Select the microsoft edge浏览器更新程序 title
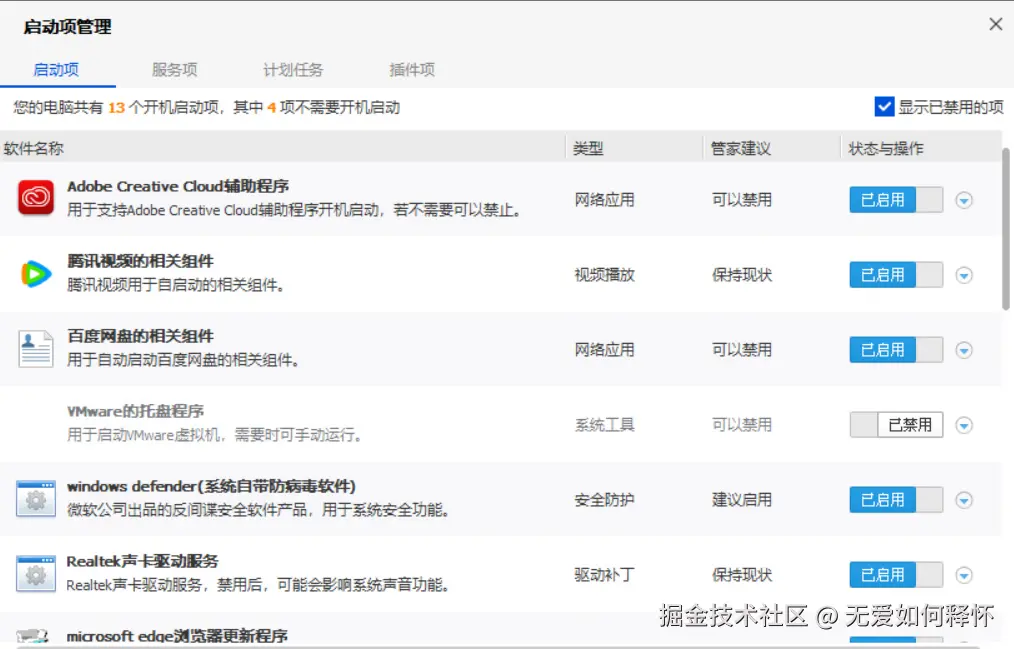 [177, 636]
